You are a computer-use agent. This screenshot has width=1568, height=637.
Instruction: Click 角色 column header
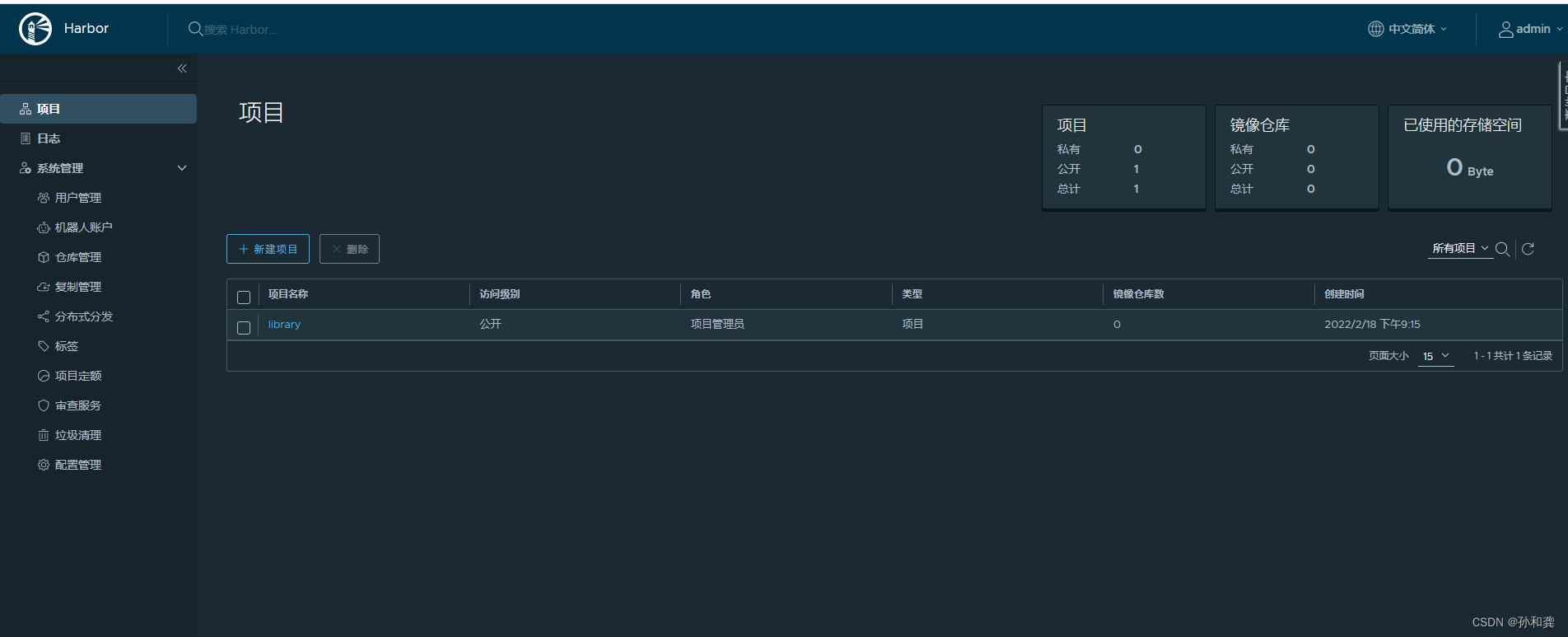pyautogui.click(x=701, y=294)
